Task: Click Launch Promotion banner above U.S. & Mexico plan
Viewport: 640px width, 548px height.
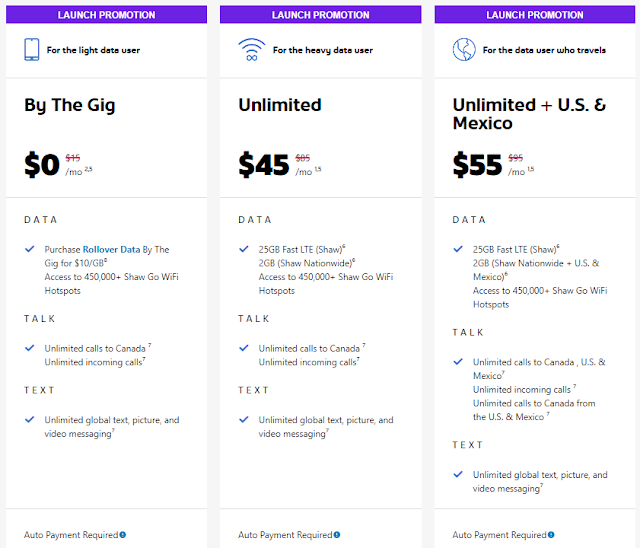Action: coord(533,15)
